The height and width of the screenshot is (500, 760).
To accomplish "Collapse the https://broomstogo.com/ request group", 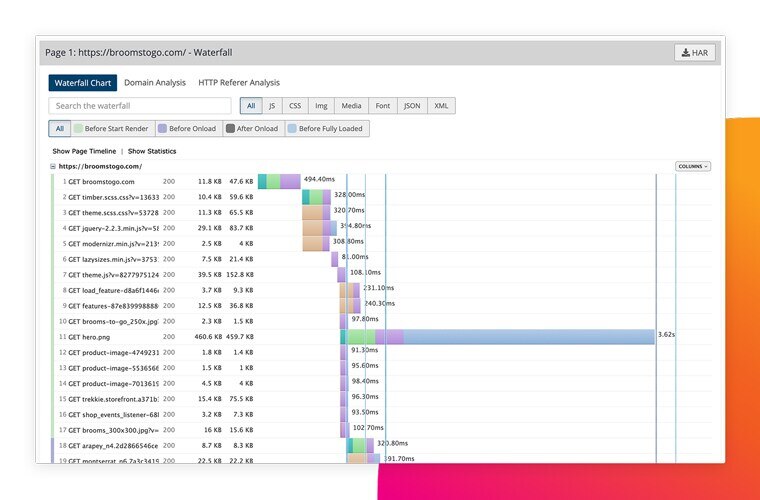I will pos(53,166).
